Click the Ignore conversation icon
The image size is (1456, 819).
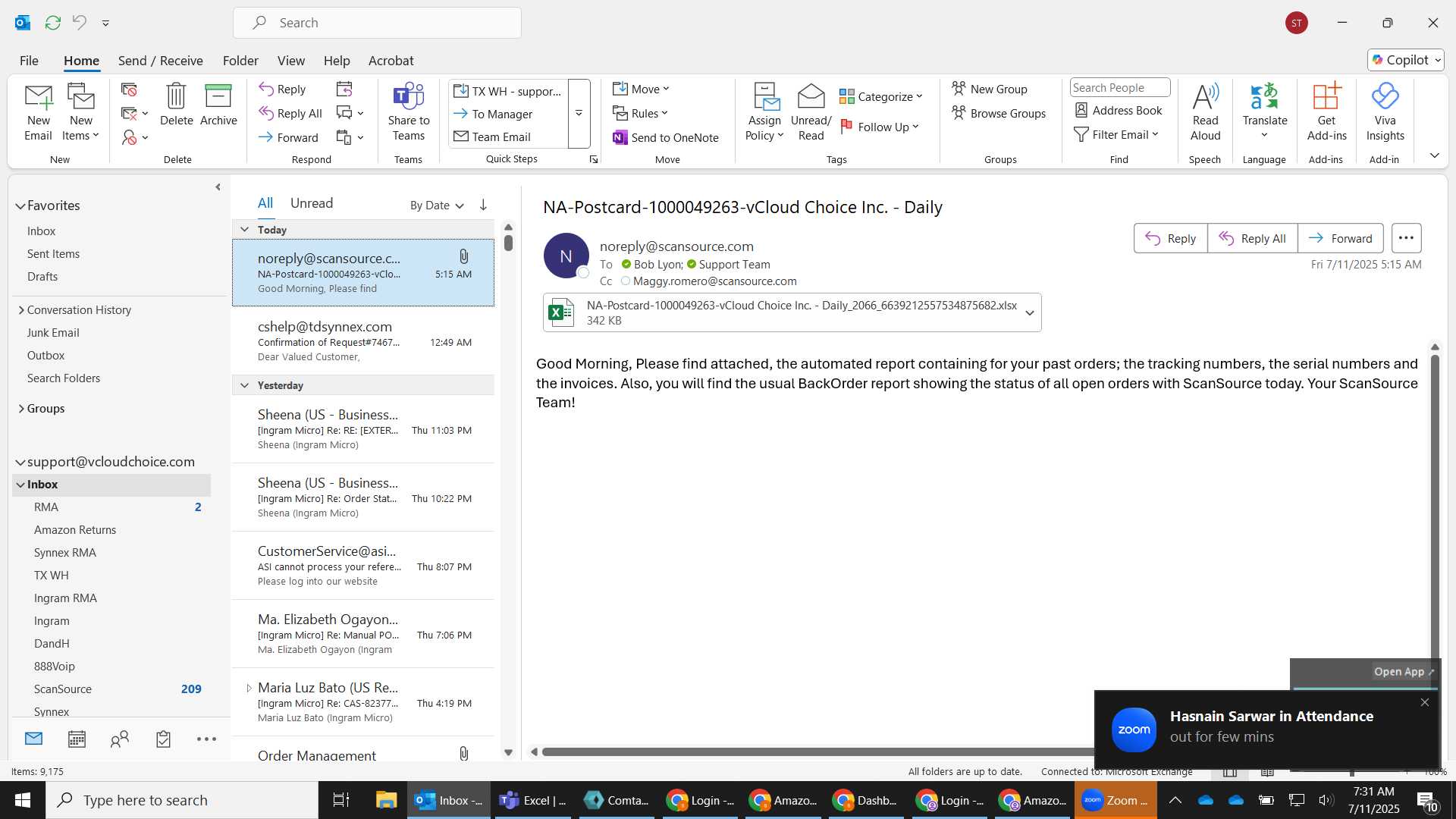(x=129, y=89)
